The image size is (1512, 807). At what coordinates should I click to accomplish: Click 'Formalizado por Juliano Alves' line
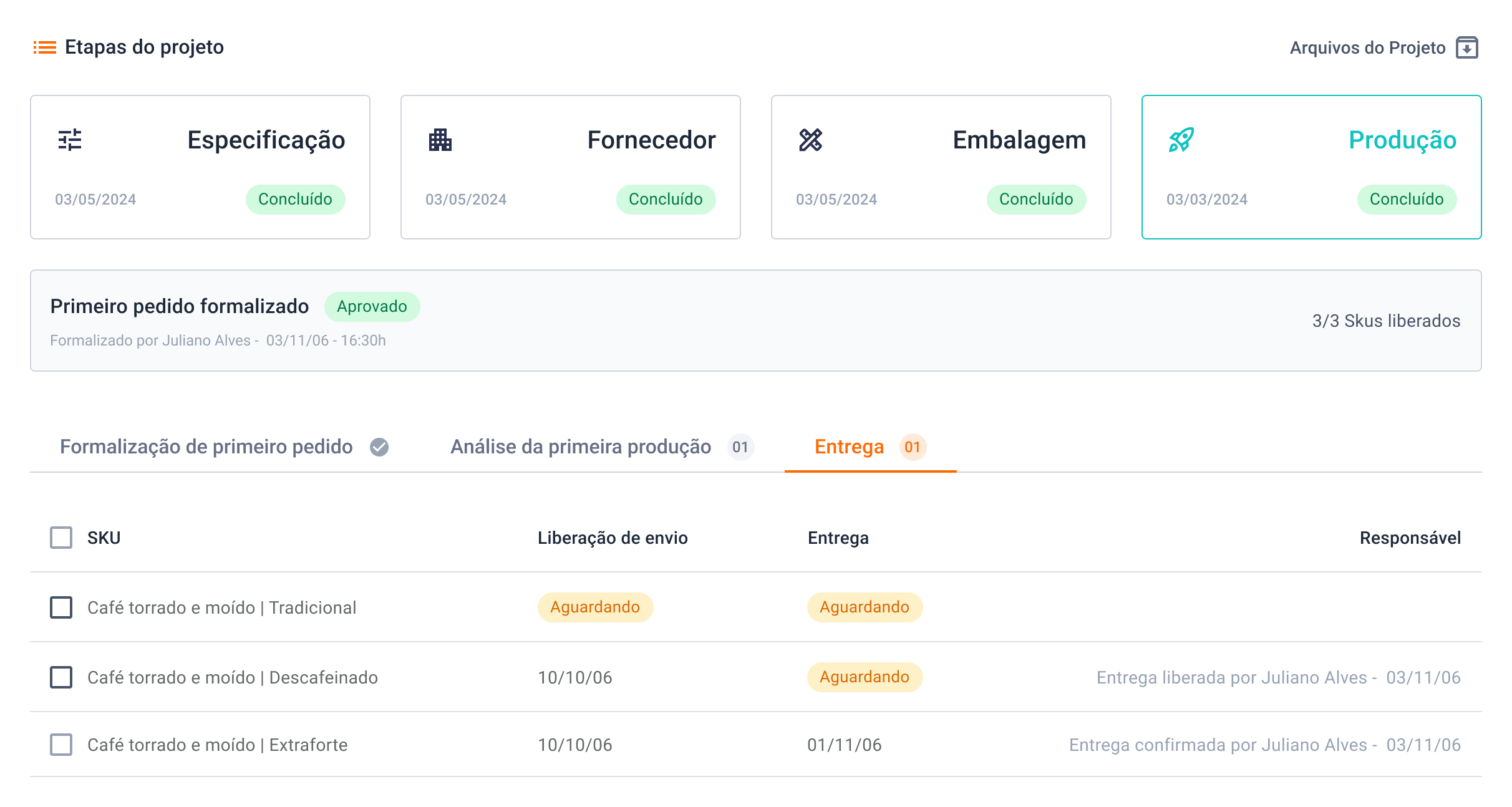pyautogui.click(x=218, y=341)
